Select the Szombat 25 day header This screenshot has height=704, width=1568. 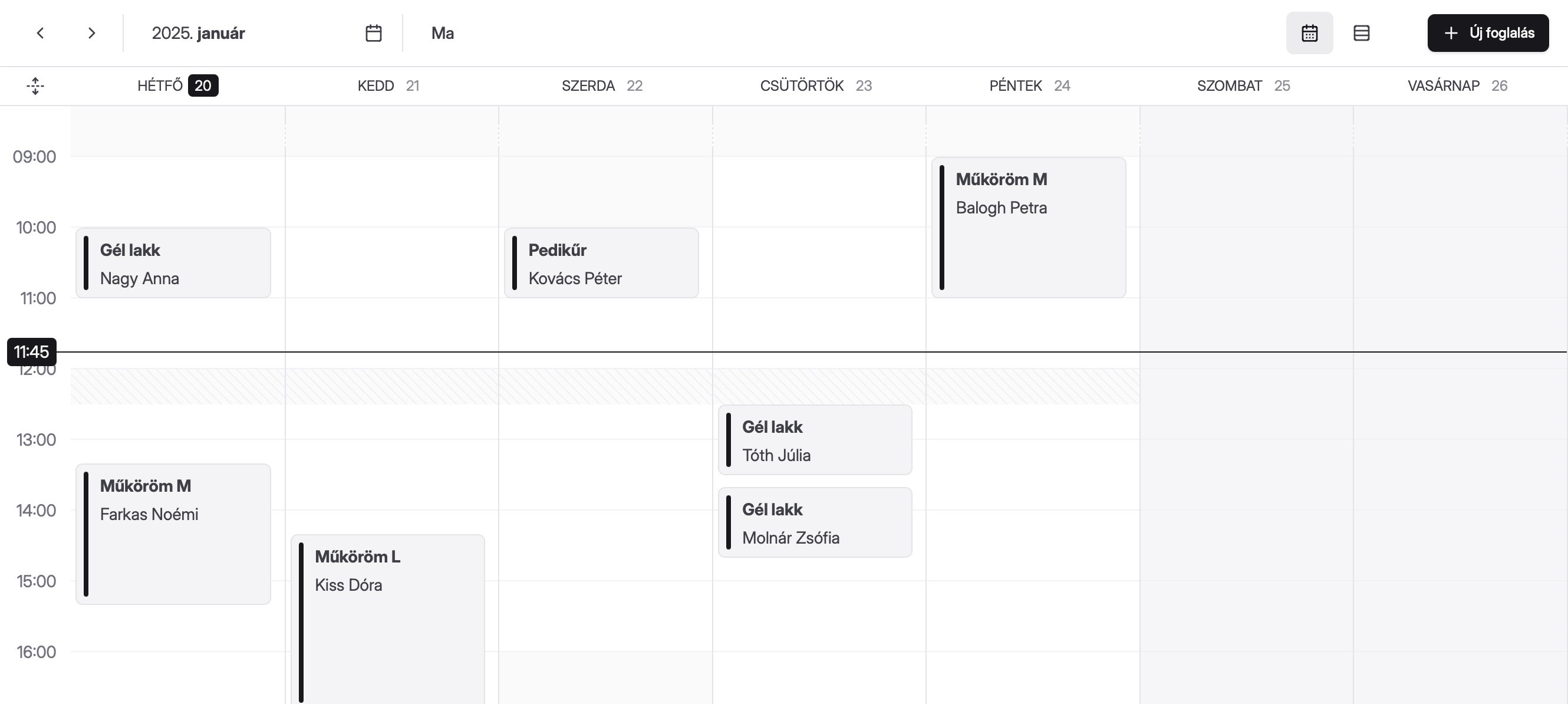[1243, 86]
